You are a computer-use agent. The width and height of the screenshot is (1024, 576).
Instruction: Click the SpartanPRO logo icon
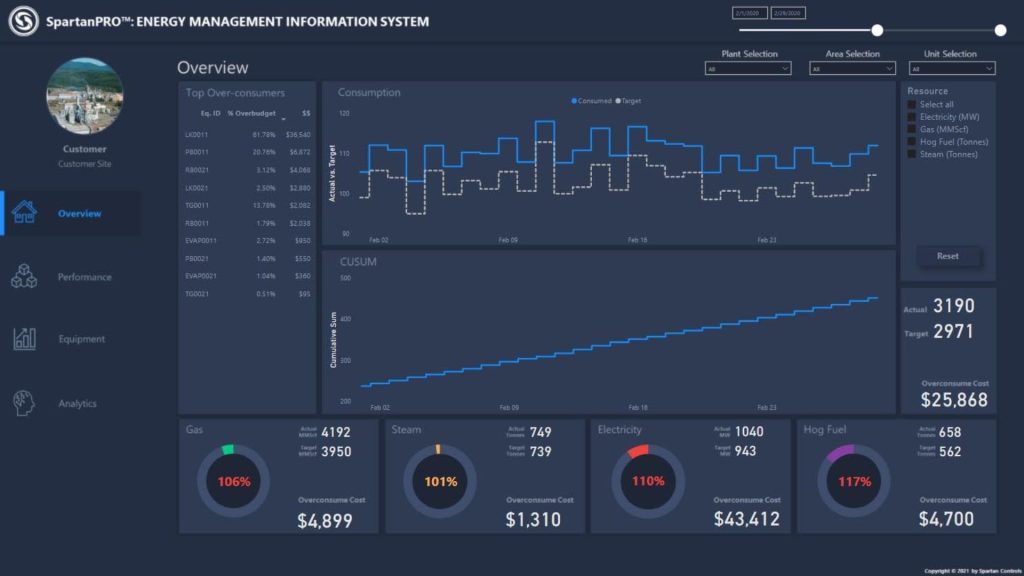pyautogui.click(x=23, y=21)
